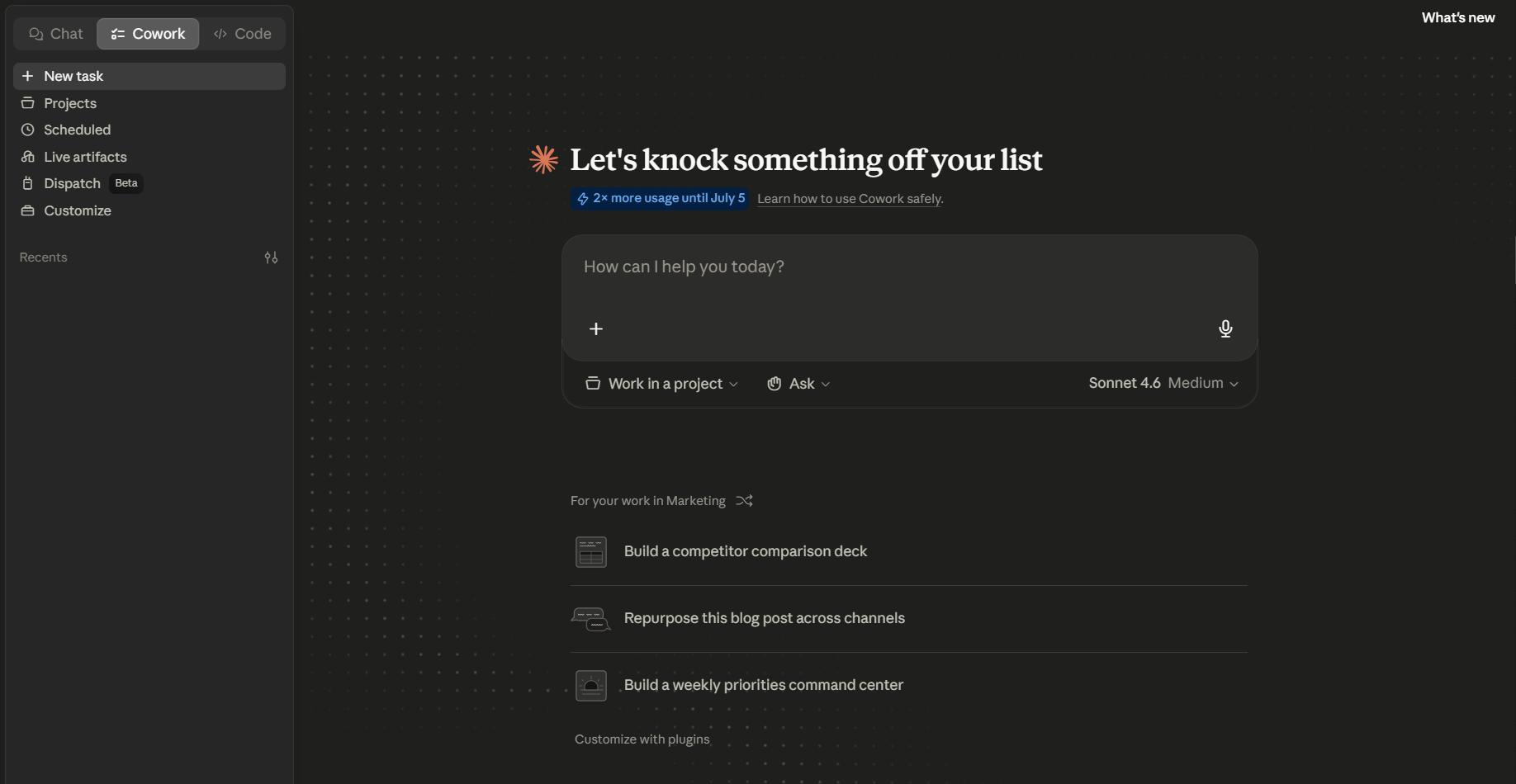Image resolution: width=1516 pixels, height=784 pixels.
Task: Open Learn how to use Cowork safely link
Action: click(850, 199)
